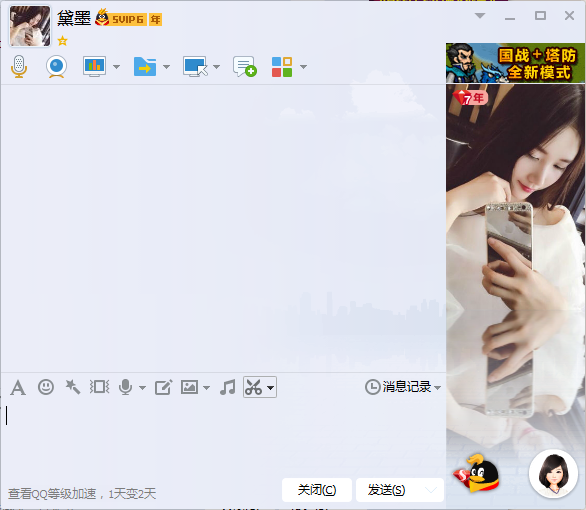Close the chat window with X
Screen dimensions: 586x510
(x=569, y=16)
